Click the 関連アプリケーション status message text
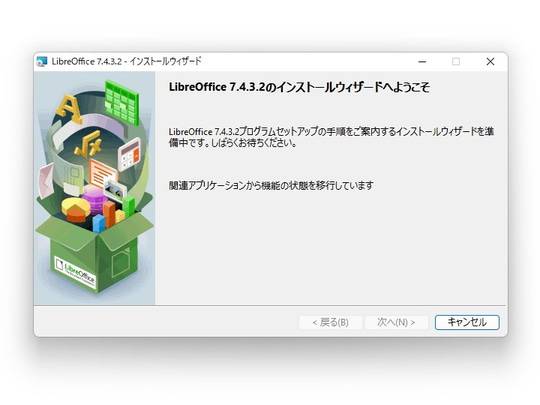Screen dimensions: 540x405 coord(271,186)
